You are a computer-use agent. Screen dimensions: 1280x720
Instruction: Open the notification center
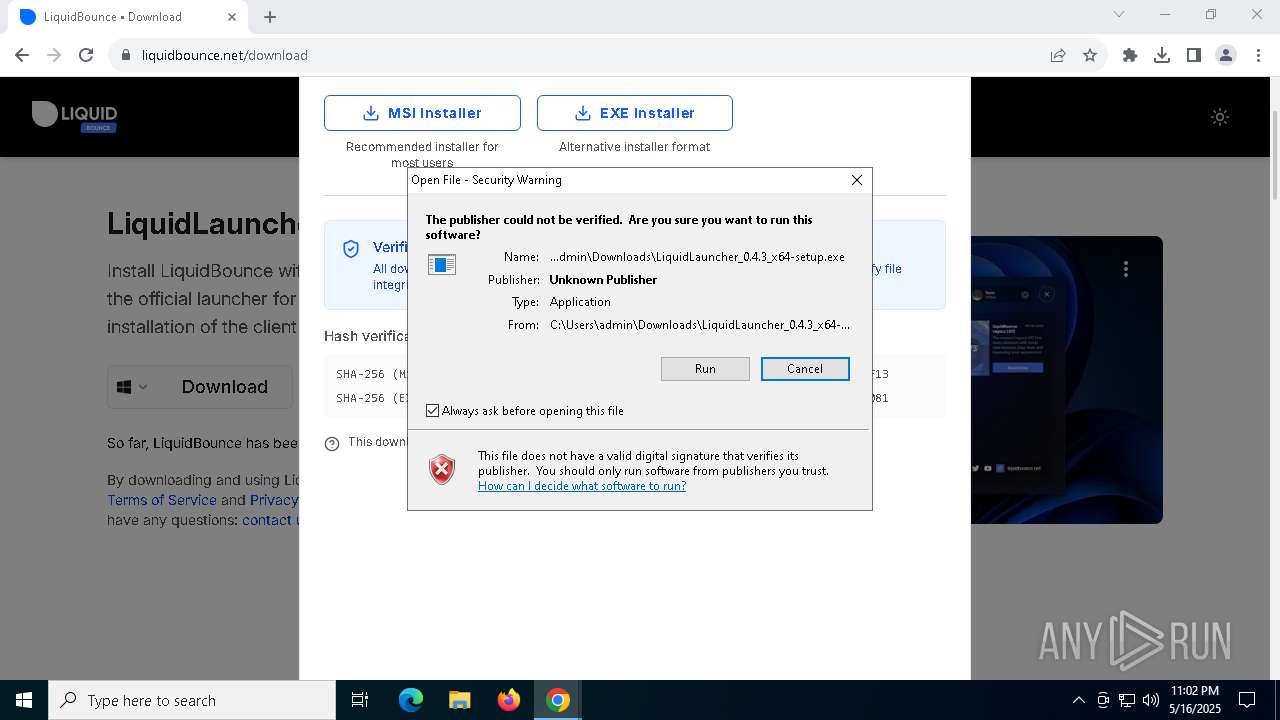click(1247, 700)
